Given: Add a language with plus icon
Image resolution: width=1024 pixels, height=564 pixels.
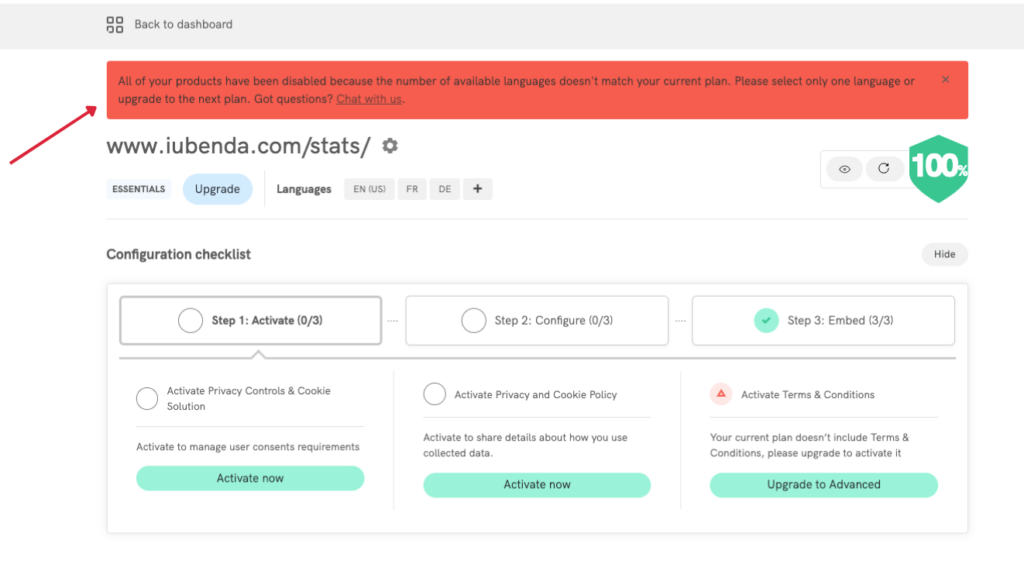Looking at the screenshot, I should (x=477, y=189).
